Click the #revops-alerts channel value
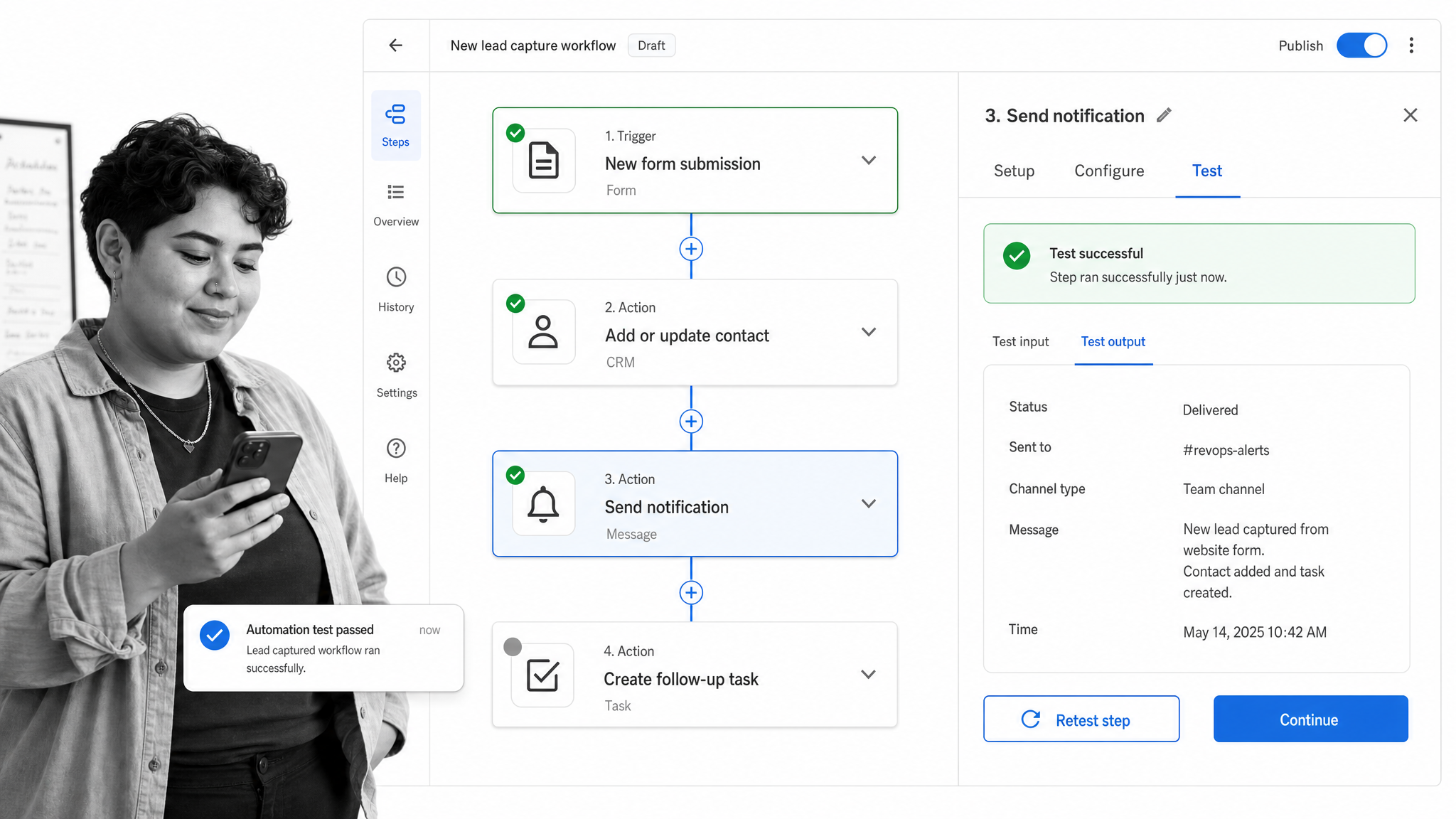Viewport: 1456px width, 819px height. 1226,450
